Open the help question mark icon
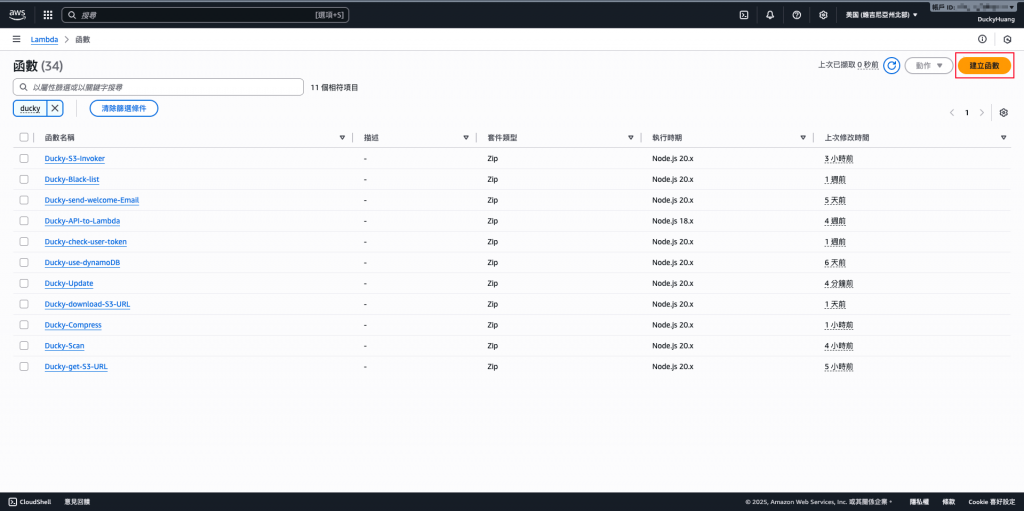 pos(797,14)
